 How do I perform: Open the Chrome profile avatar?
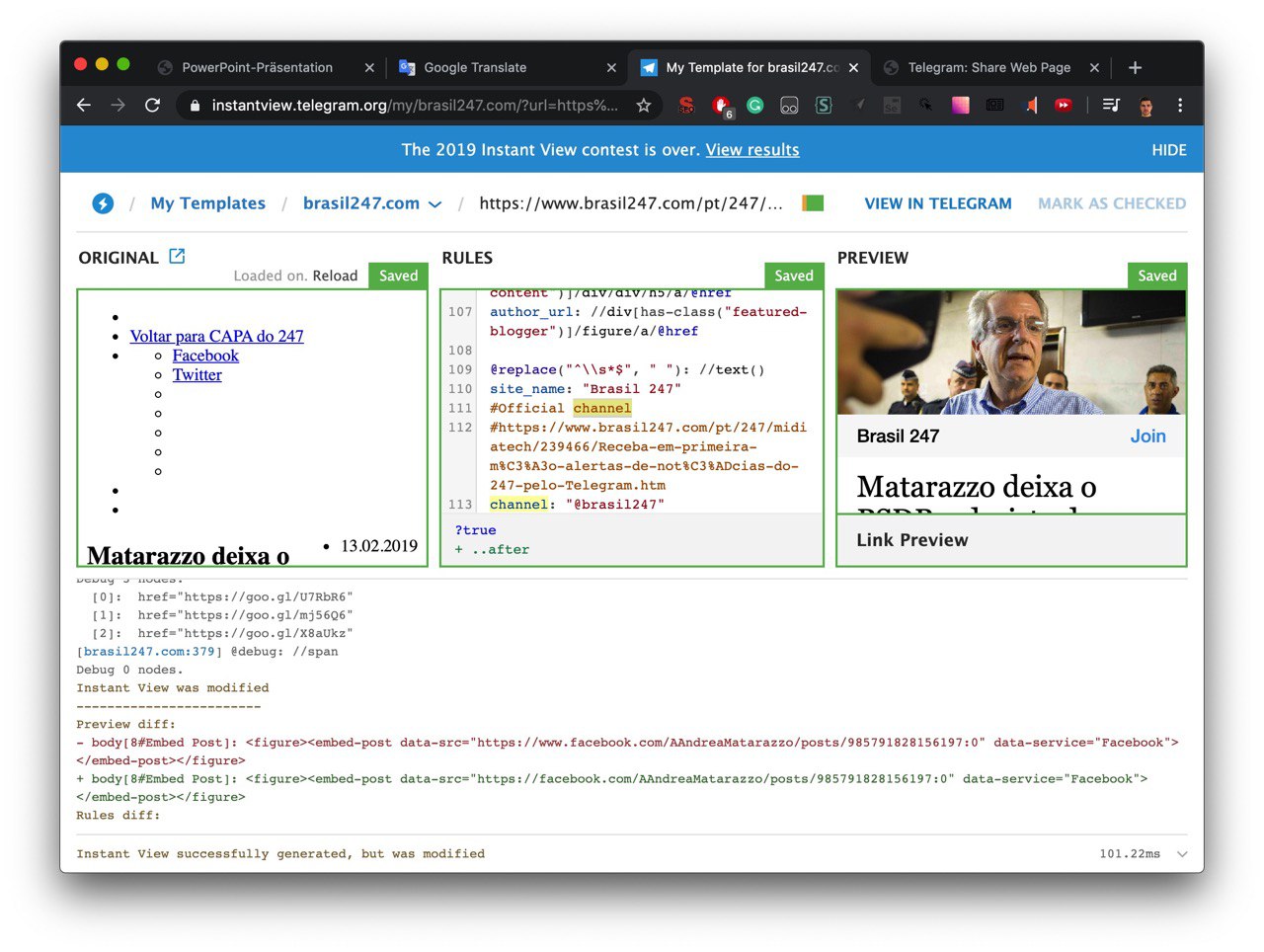pos(1145,106)
